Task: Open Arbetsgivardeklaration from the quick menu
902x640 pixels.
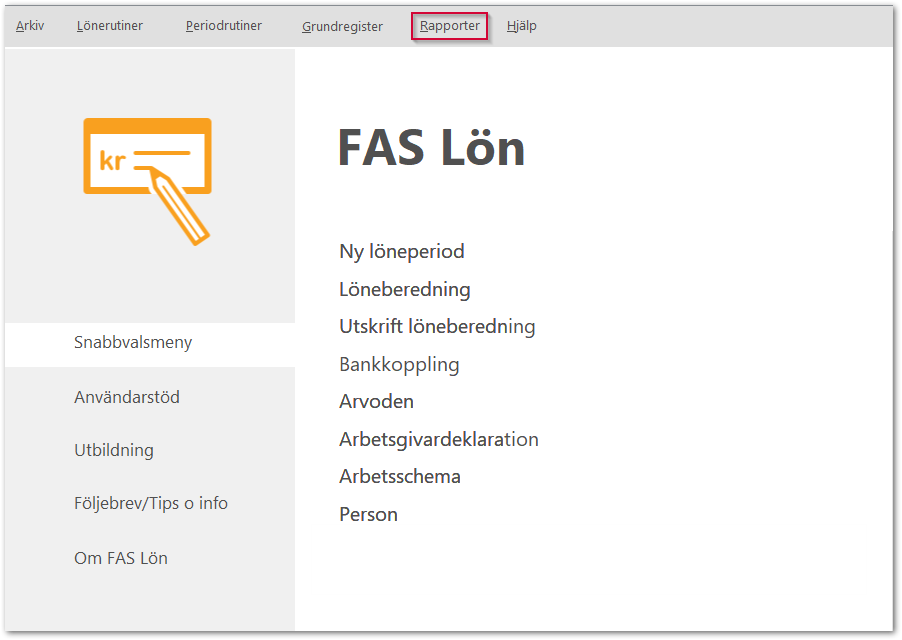Action: 439,440
